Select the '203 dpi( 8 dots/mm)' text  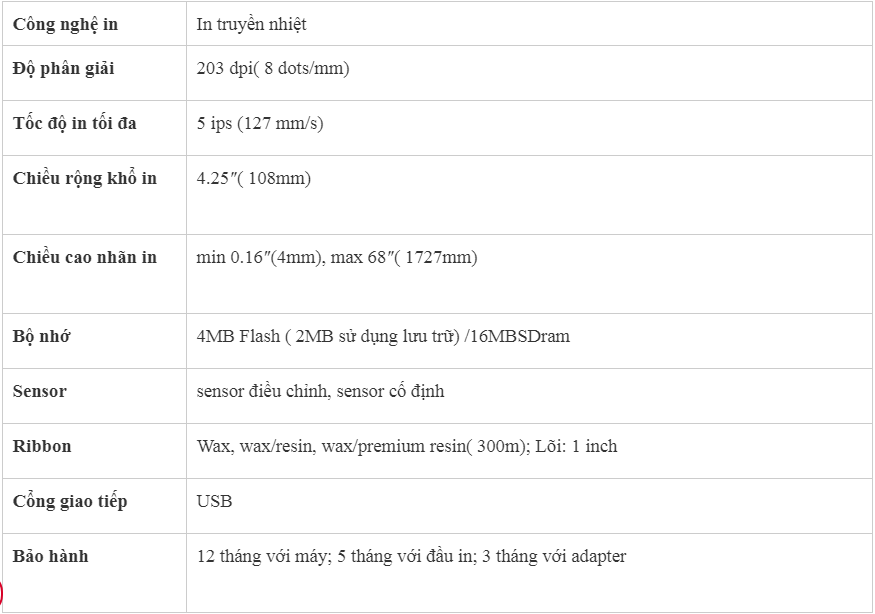coord(273,69)
